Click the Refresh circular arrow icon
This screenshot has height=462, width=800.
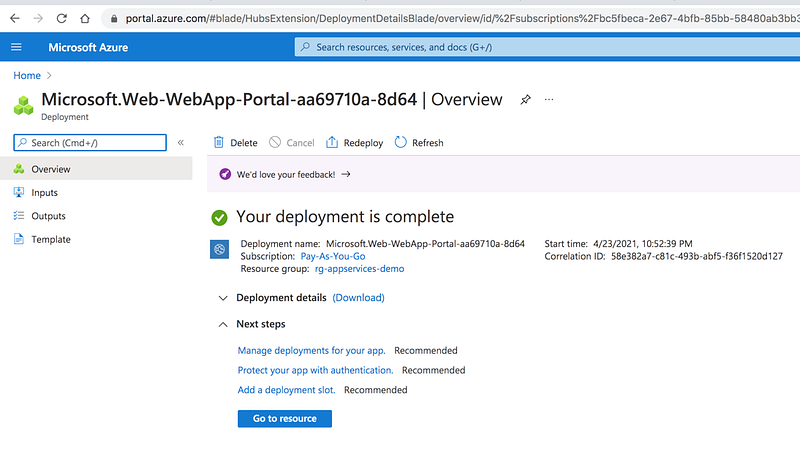click(401, 142)
